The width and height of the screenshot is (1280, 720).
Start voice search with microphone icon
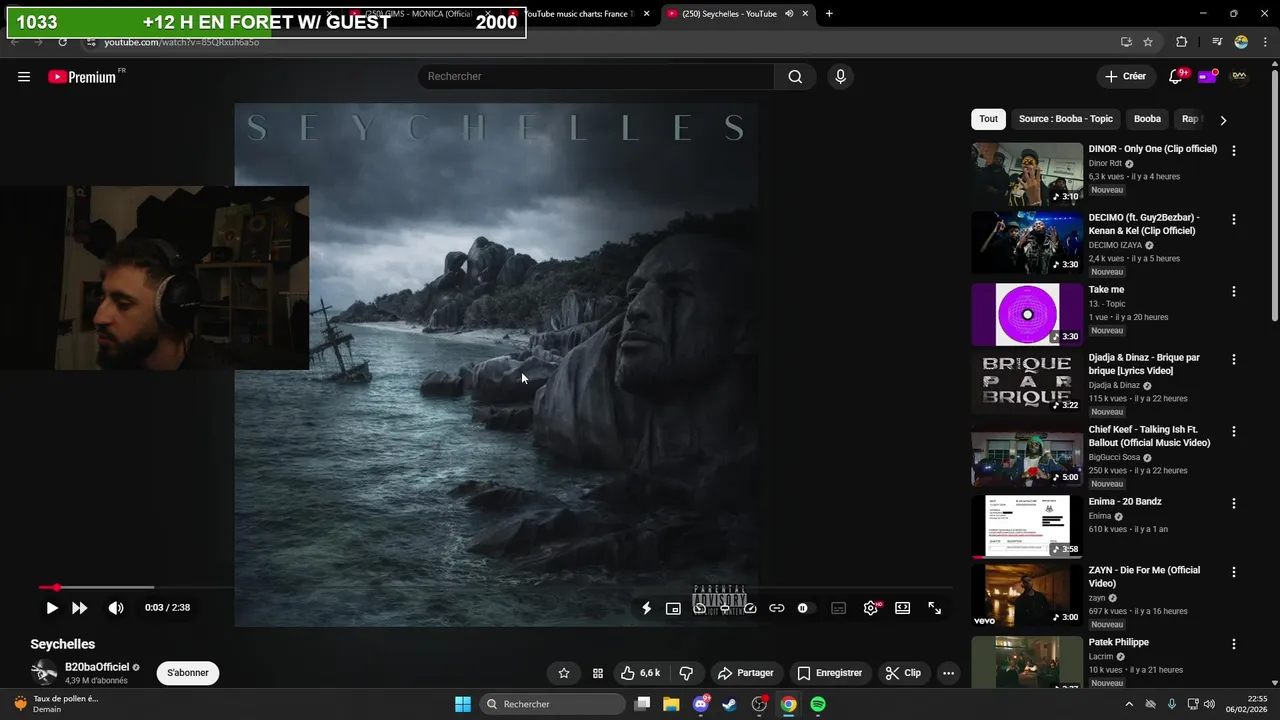pos(840,77)
